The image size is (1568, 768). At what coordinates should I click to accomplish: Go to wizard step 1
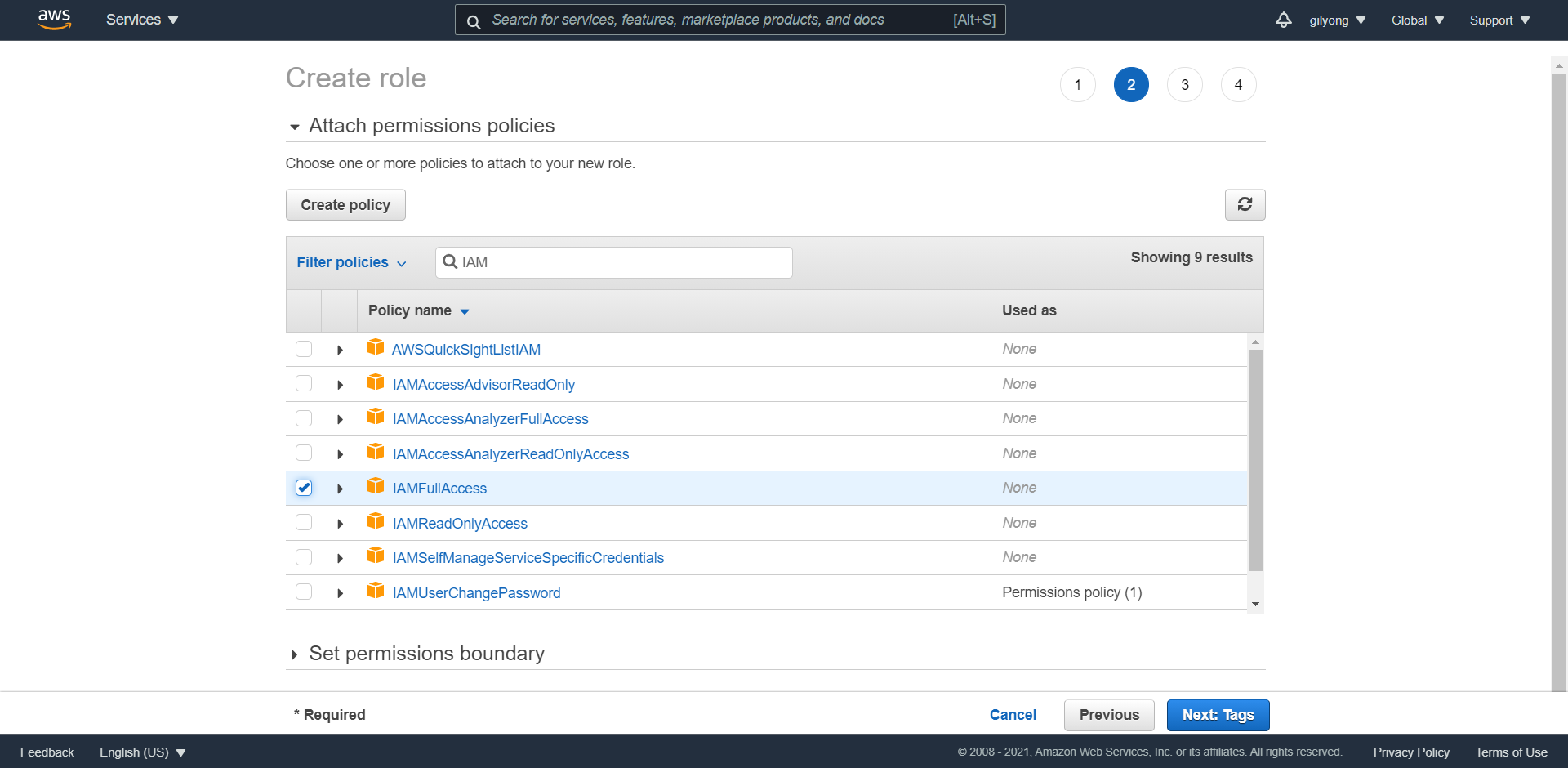click(1078, 85)
